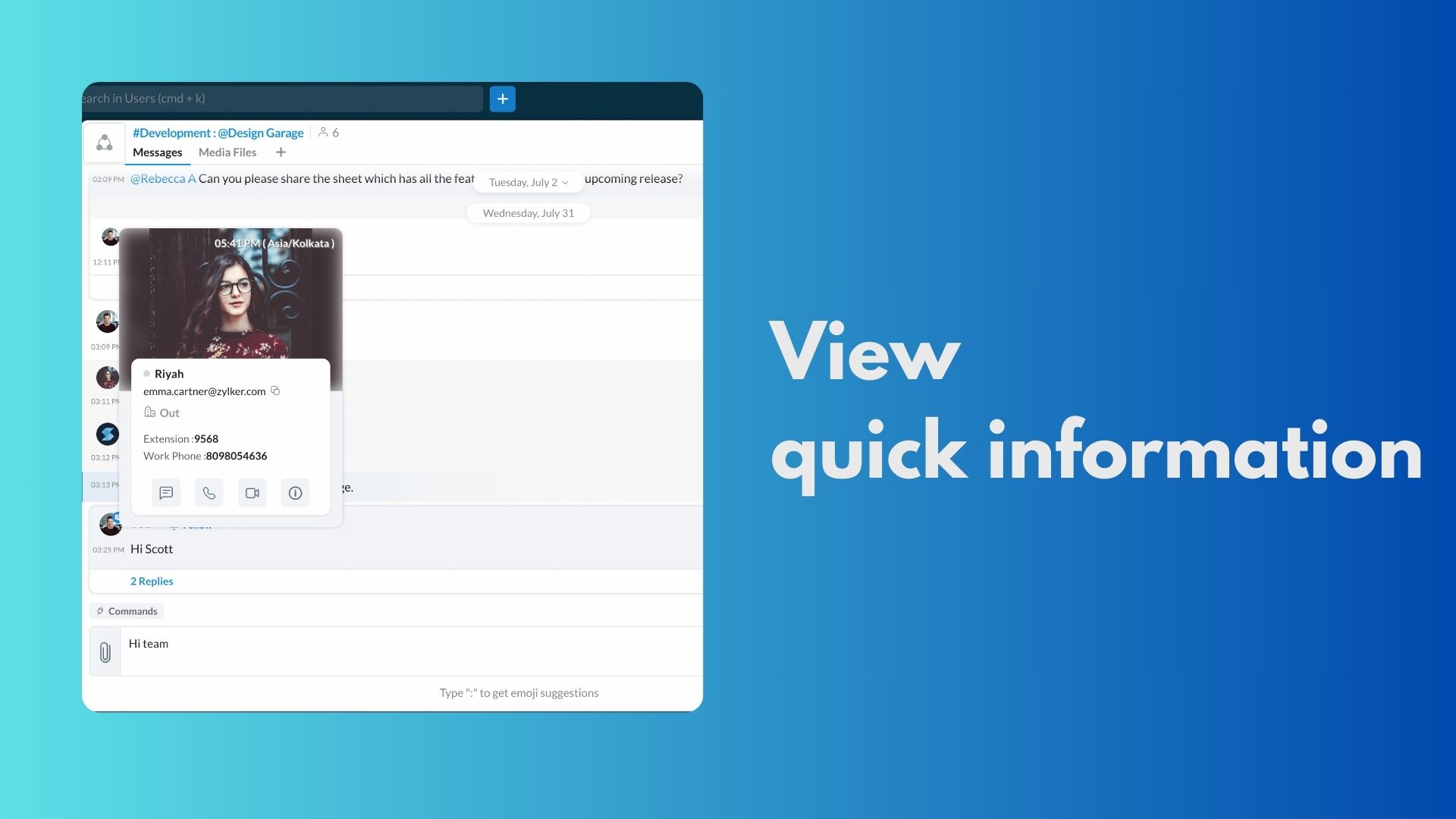Screen dimensions: 1456x819
Task: Click the phone call icon in profile popup
Action: [x=209, y=492]
